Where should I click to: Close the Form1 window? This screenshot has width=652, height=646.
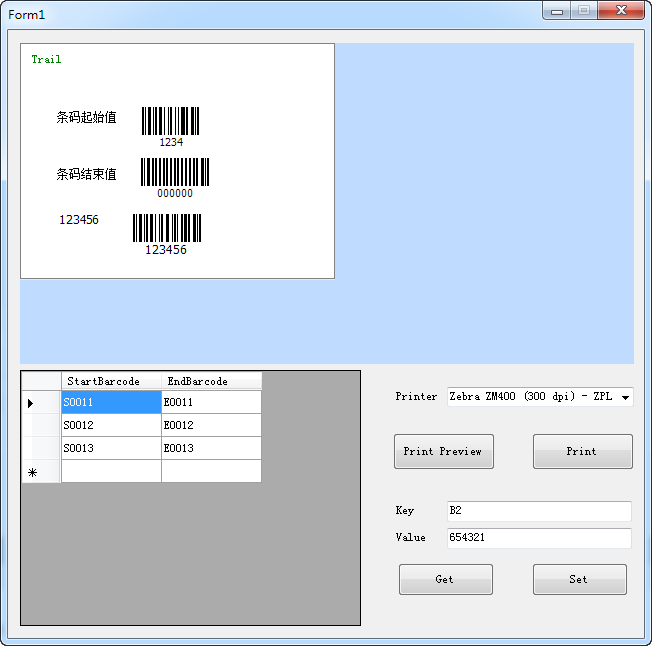click(621, 10)
